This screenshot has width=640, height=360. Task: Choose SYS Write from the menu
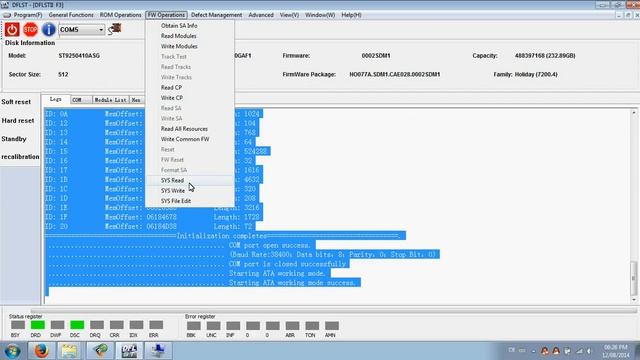pos(190,191)
